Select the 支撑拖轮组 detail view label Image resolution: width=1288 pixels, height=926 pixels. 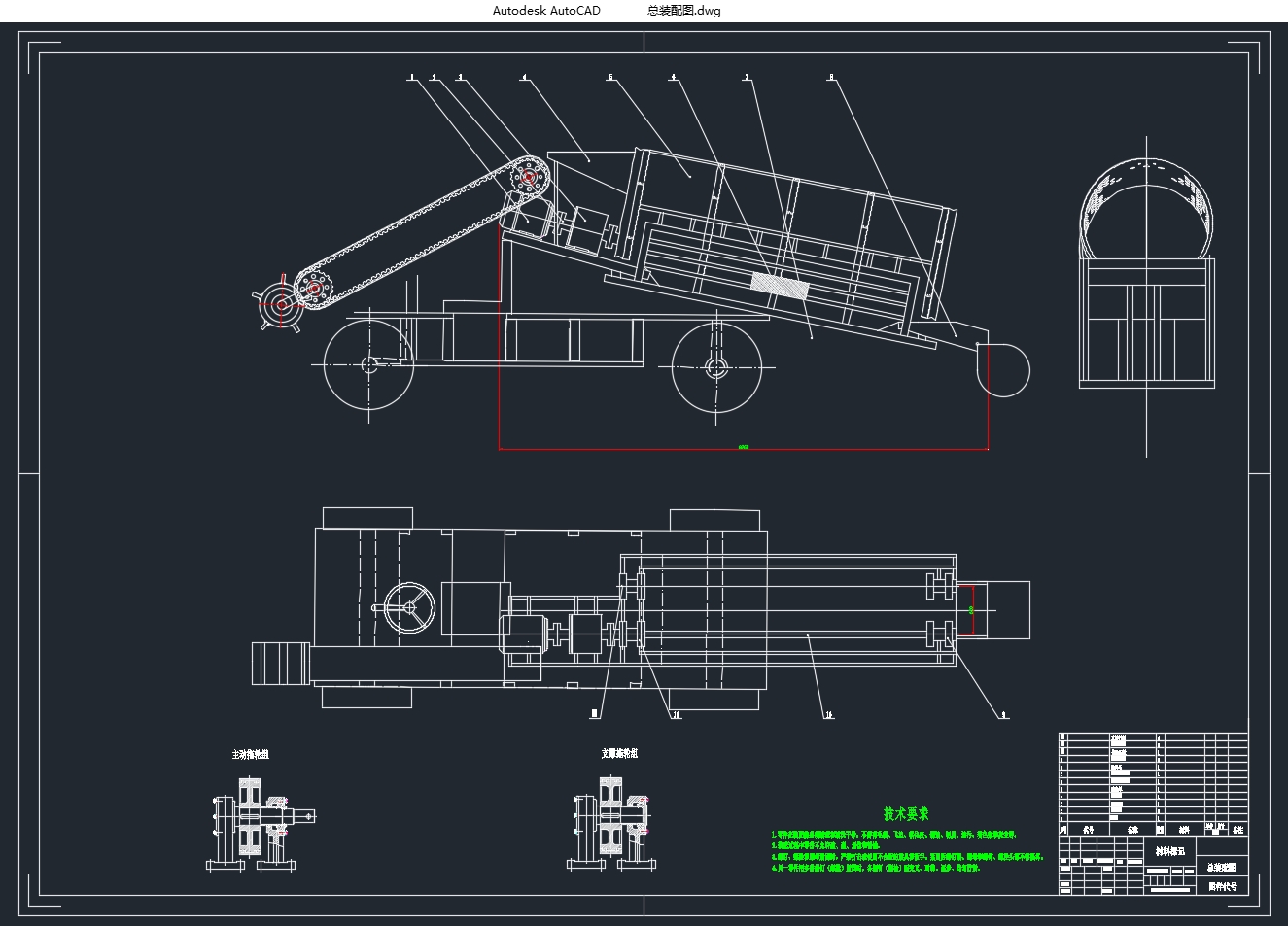coord(619,753)
